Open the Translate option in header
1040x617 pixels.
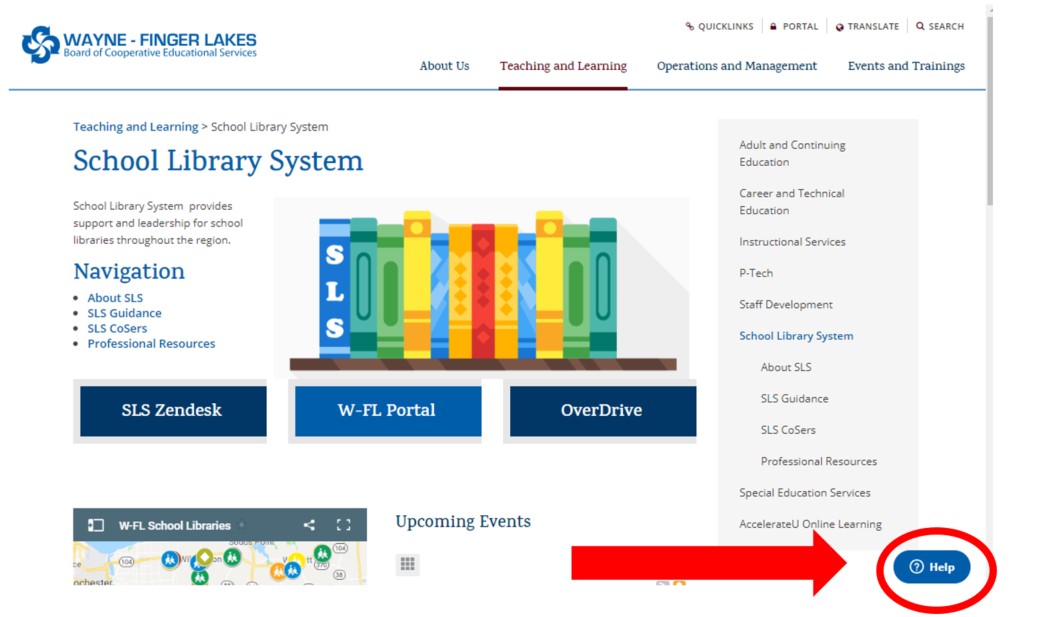click(867, 27)
